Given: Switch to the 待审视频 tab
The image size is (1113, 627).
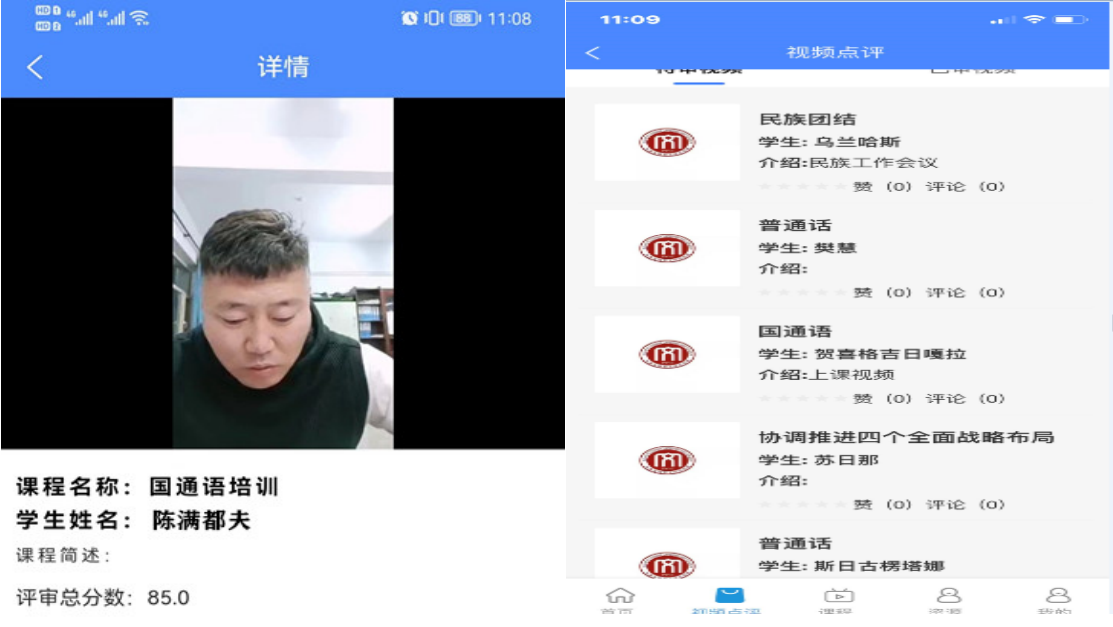Looking at the screenshot, I should point(698,70).
